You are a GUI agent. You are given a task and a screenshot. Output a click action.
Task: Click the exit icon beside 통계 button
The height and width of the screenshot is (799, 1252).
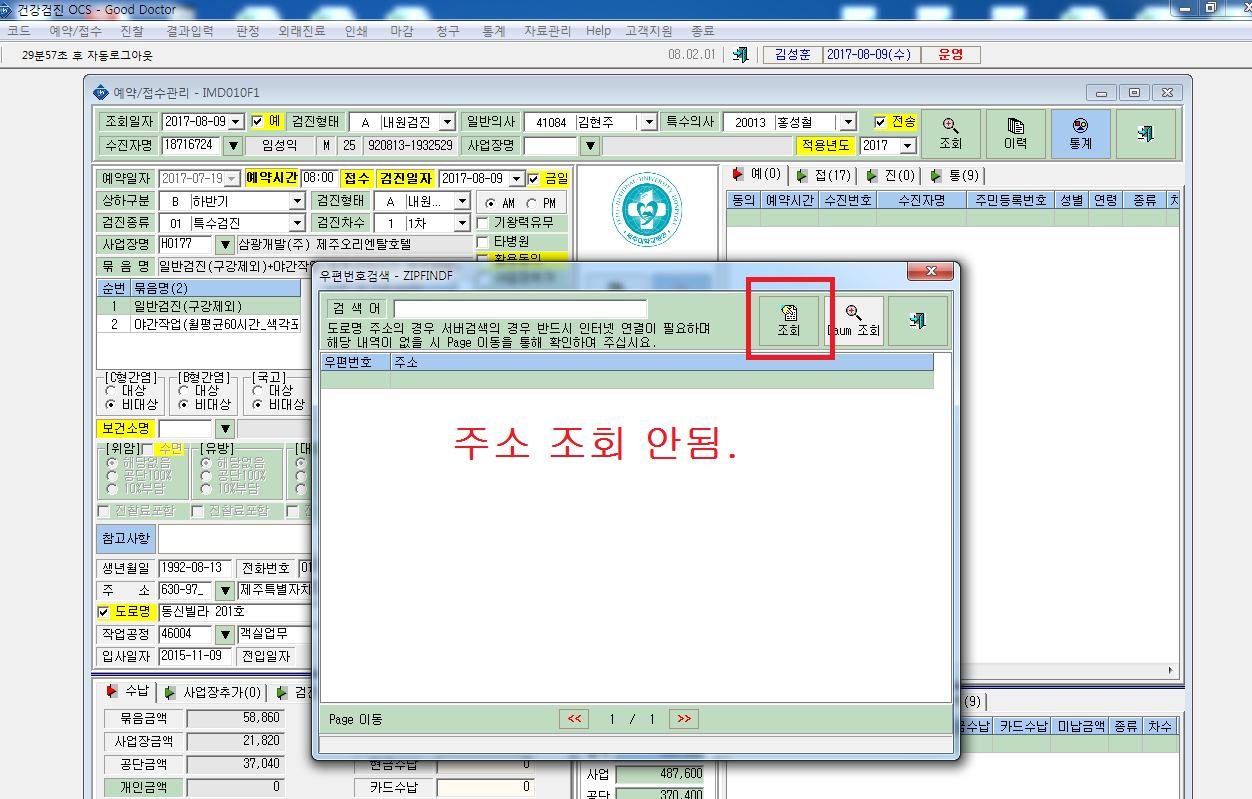(1146, 134)
